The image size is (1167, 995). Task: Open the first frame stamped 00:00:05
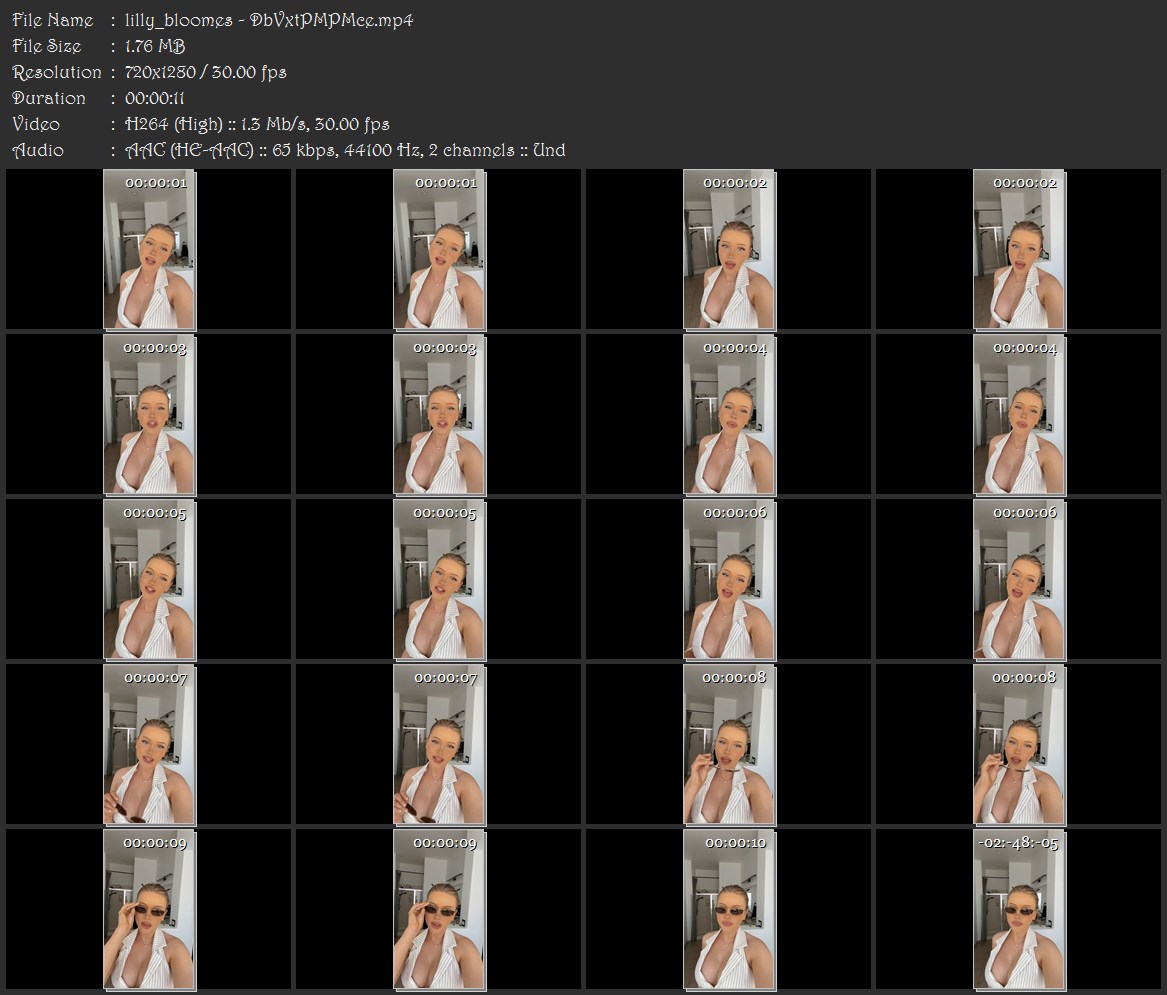coord(149,580)
